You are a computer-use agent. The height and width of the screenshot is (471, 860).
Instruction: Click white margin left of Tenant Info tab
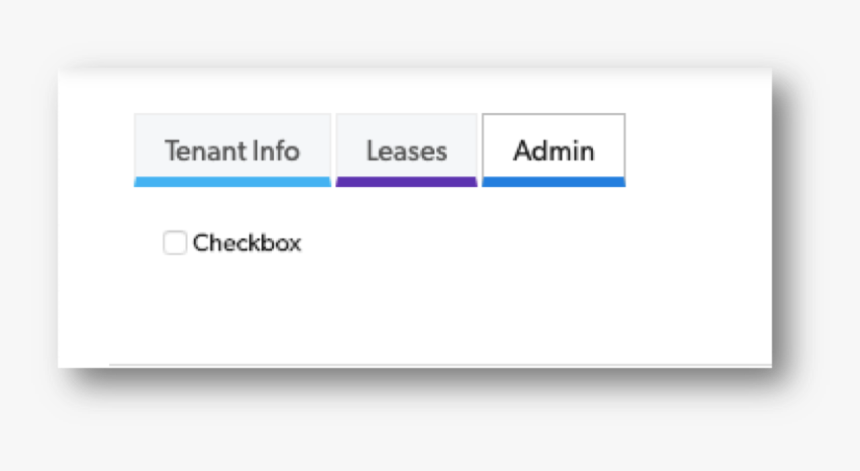coord(97,150)
